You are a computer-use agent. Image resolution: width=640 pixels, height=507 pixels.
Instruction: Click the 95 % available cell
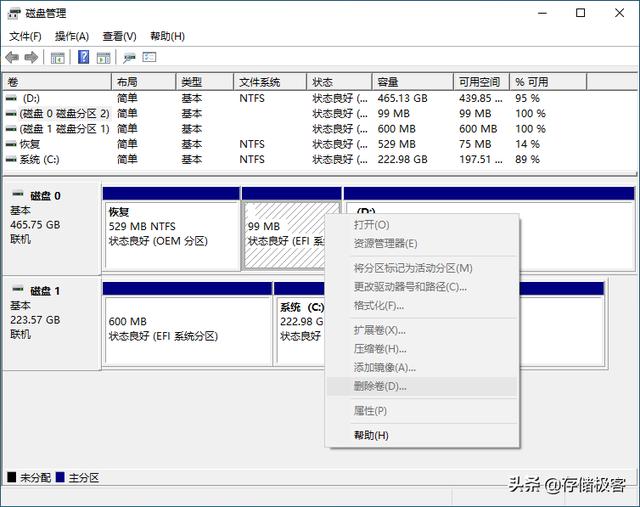tap(527, 98)
